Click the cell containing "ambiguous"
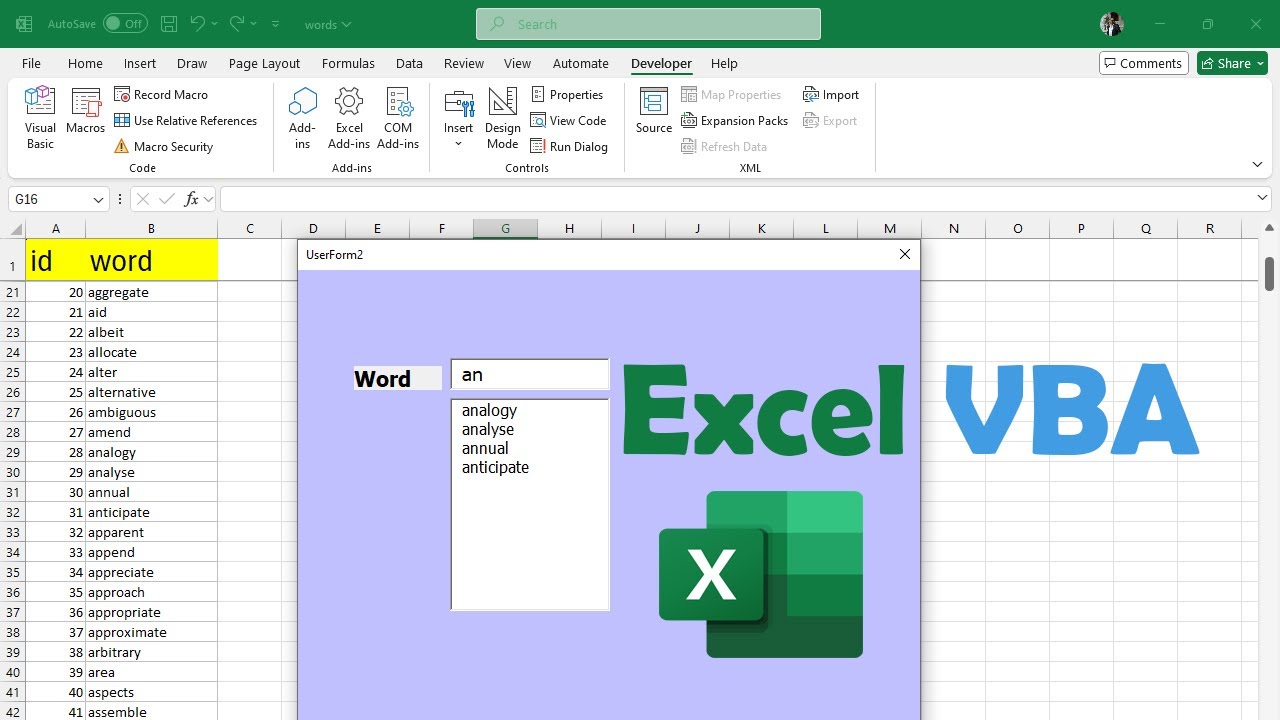The height and width of the screenshot is (720, 1280). pyautogui.click(x=151, y=412)
